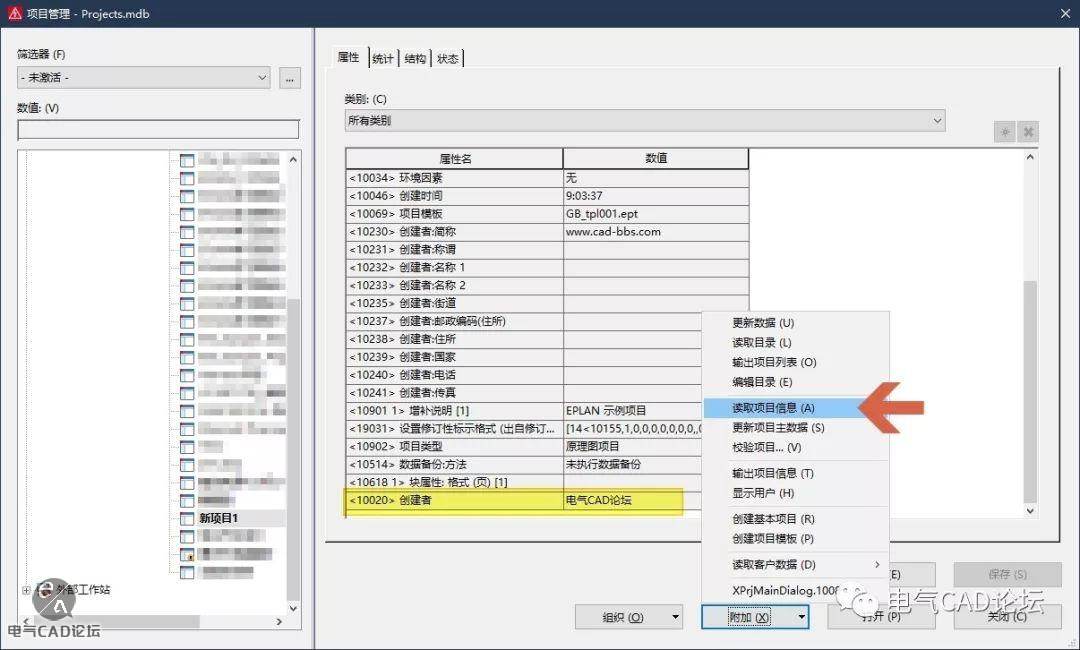Choose 更新项目主数据 (S) menu entry

pos(780,428)
